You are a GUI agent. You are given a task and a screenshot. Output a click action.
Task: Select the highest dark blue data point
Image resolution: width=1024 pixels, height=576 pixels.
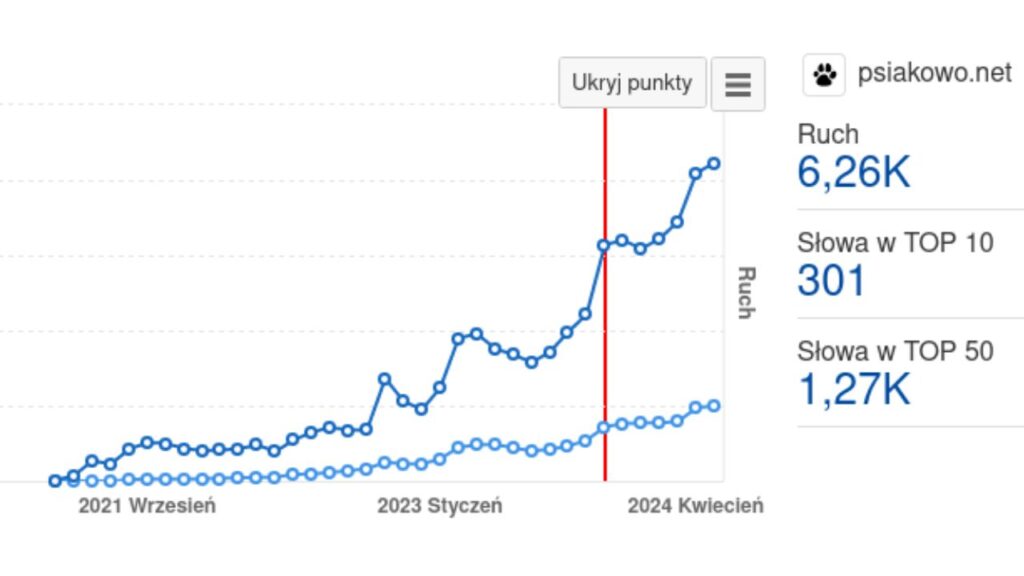pos(713,161)
